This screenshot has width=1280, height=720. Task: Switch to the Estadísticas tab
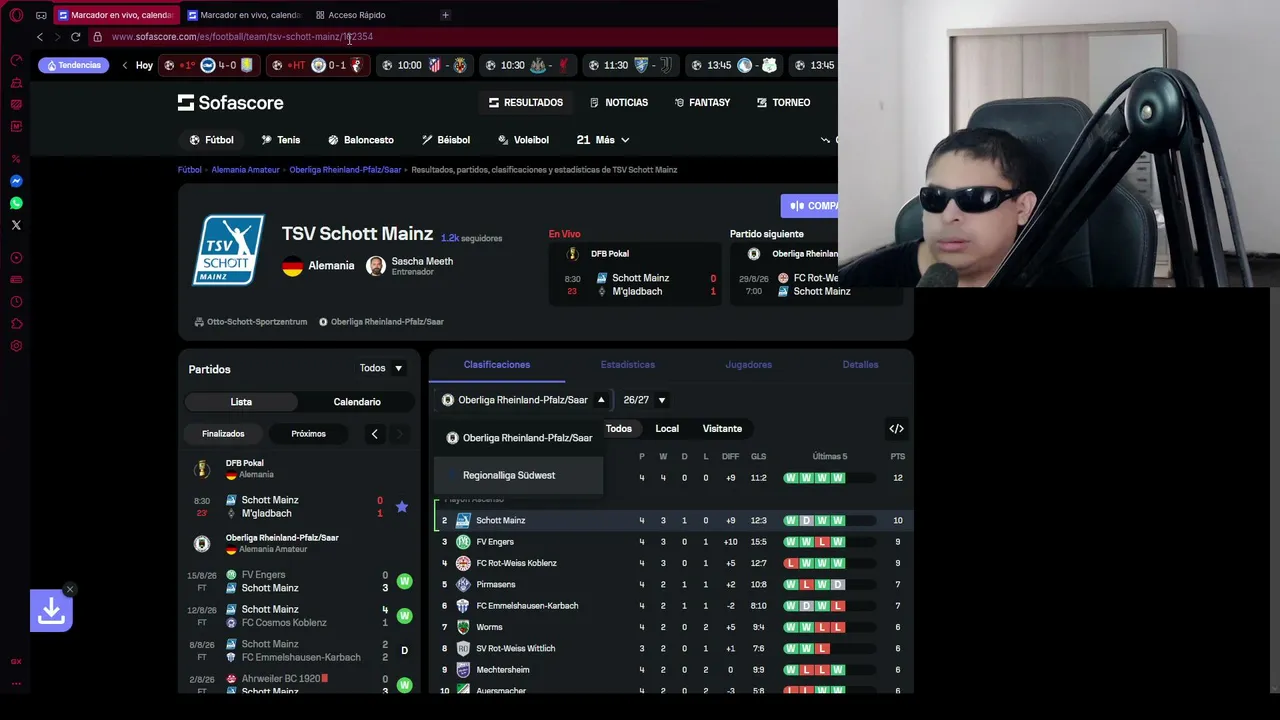[628, 365]
